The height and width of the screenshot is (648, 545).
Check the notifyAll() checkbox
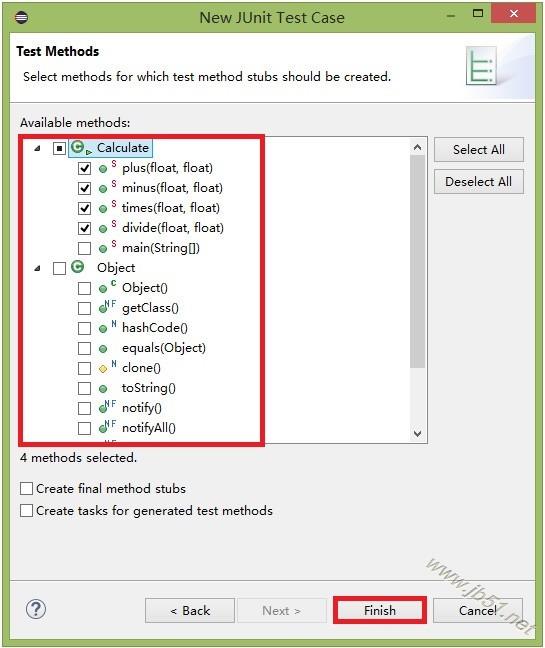tap(84, 428)
